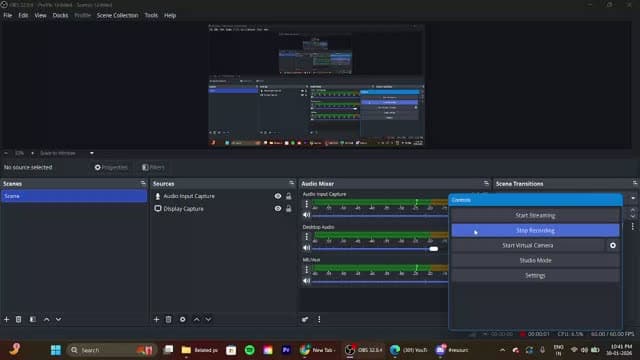Open Audio Mixer dock pop-out icon
Viewport: 640px width, 360px height.
486,183
